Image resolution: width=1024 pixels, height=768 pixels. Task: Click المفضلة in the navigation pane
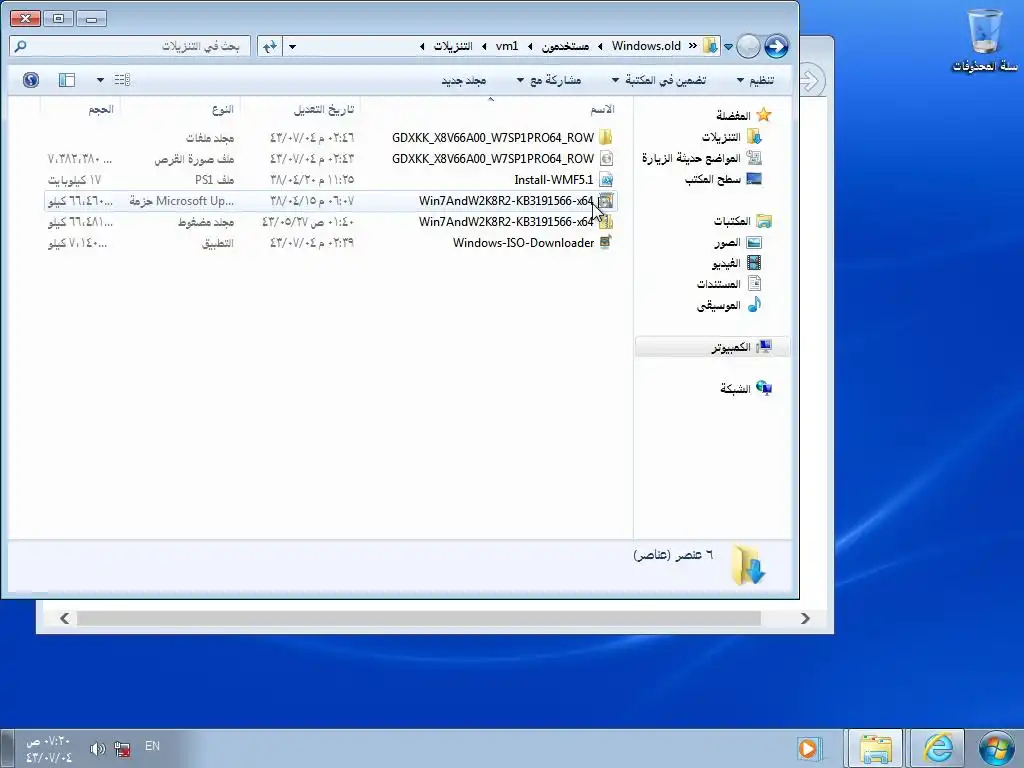733,116
